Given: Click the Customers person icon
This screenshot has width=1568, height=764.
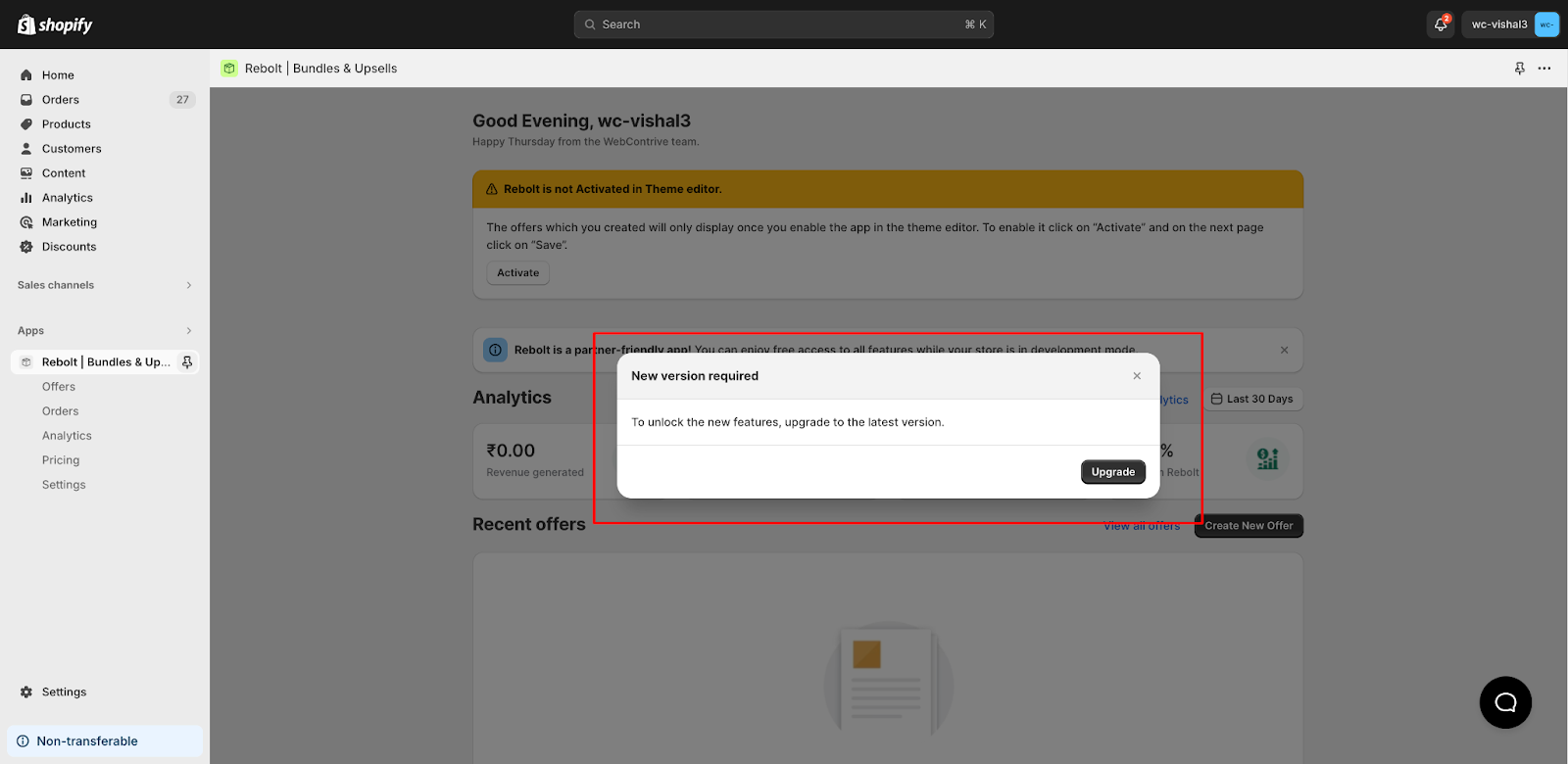Looking at the screenshot, I should [x=26, y=149].
